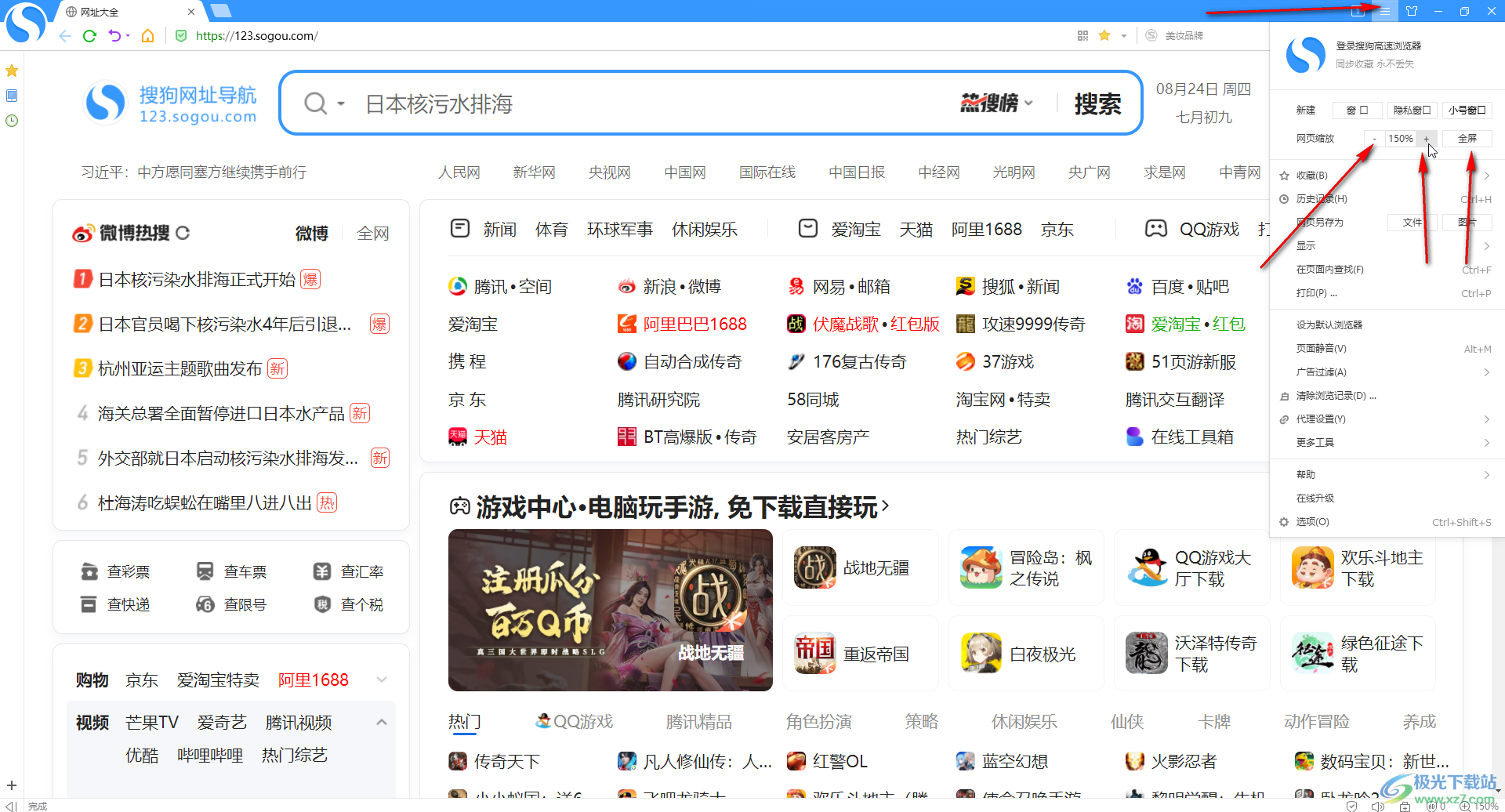
Task: Click the site security shield icon
Action: click(181, 36)
